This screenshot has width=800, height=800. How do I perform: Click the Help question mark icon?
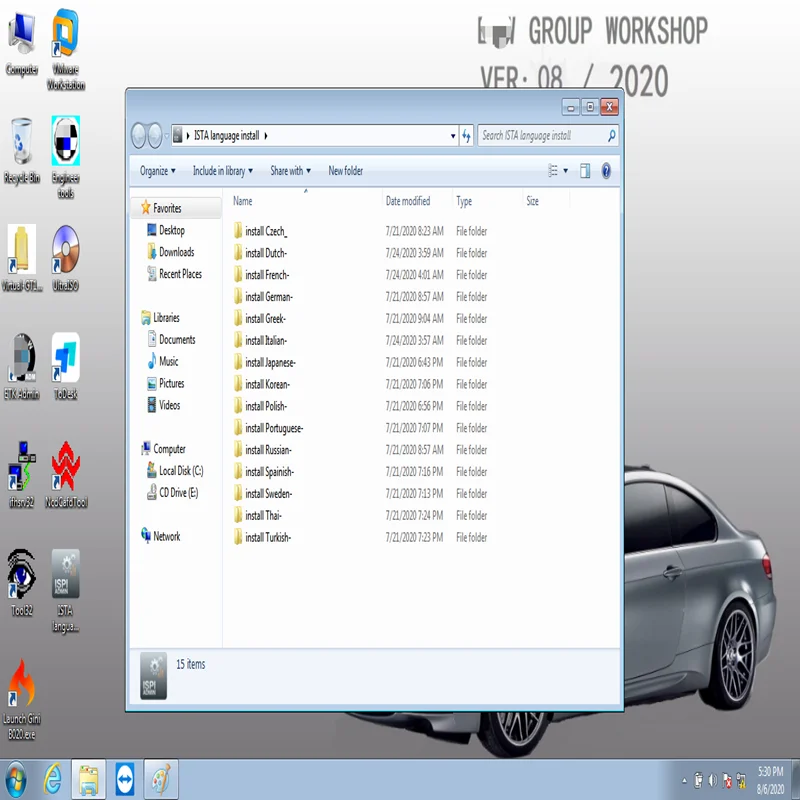point(606,171)
